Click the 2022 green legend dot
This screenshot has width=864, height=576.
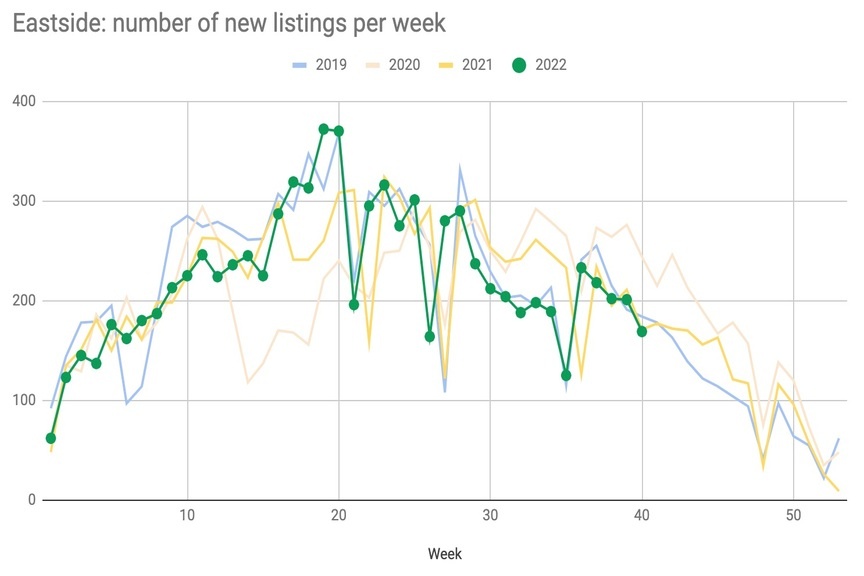tap(519, 65)
